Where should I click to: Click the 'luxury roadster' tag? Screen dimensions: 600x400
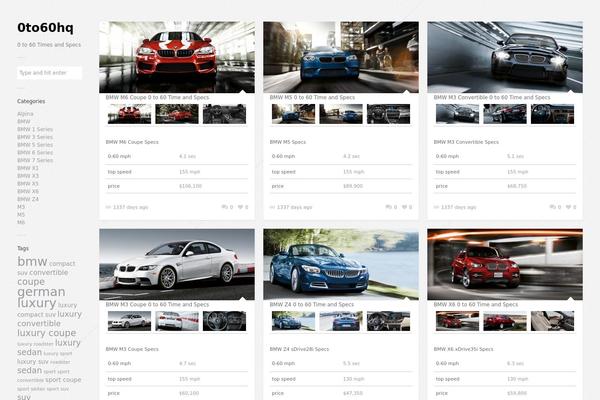[x=35, y=344]
